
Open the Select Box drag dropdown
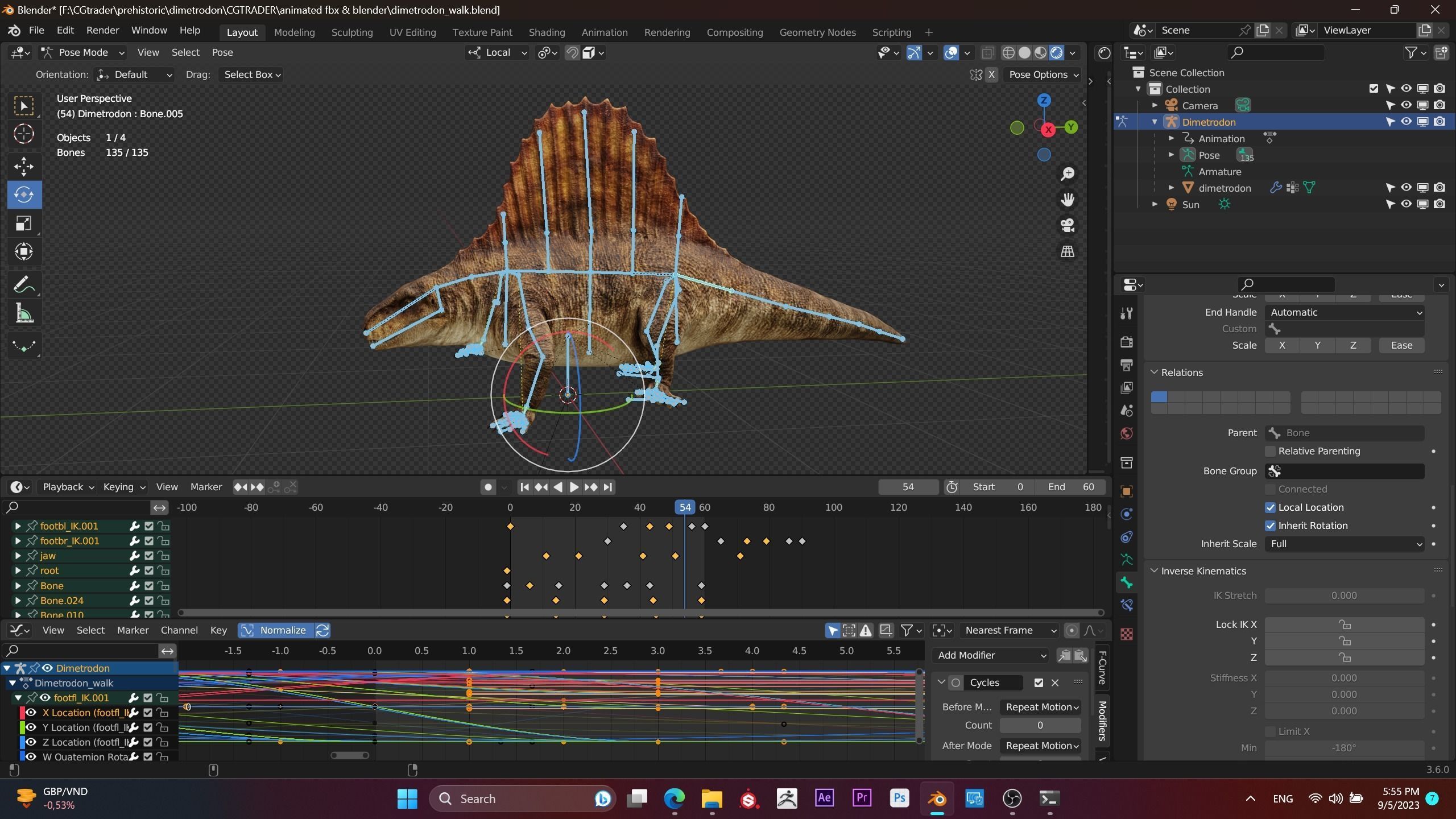252,75
